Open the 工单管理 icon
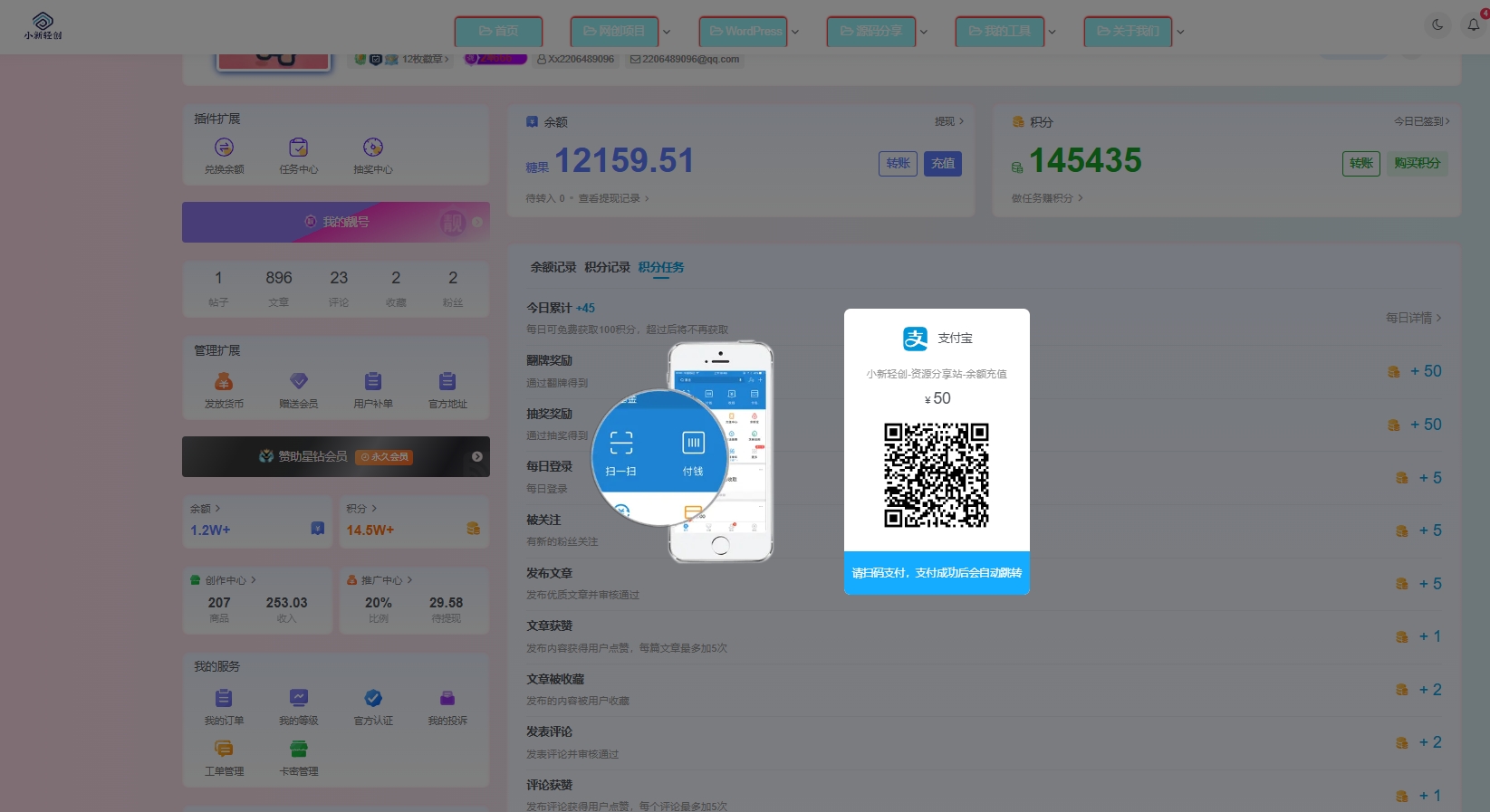 224,749
